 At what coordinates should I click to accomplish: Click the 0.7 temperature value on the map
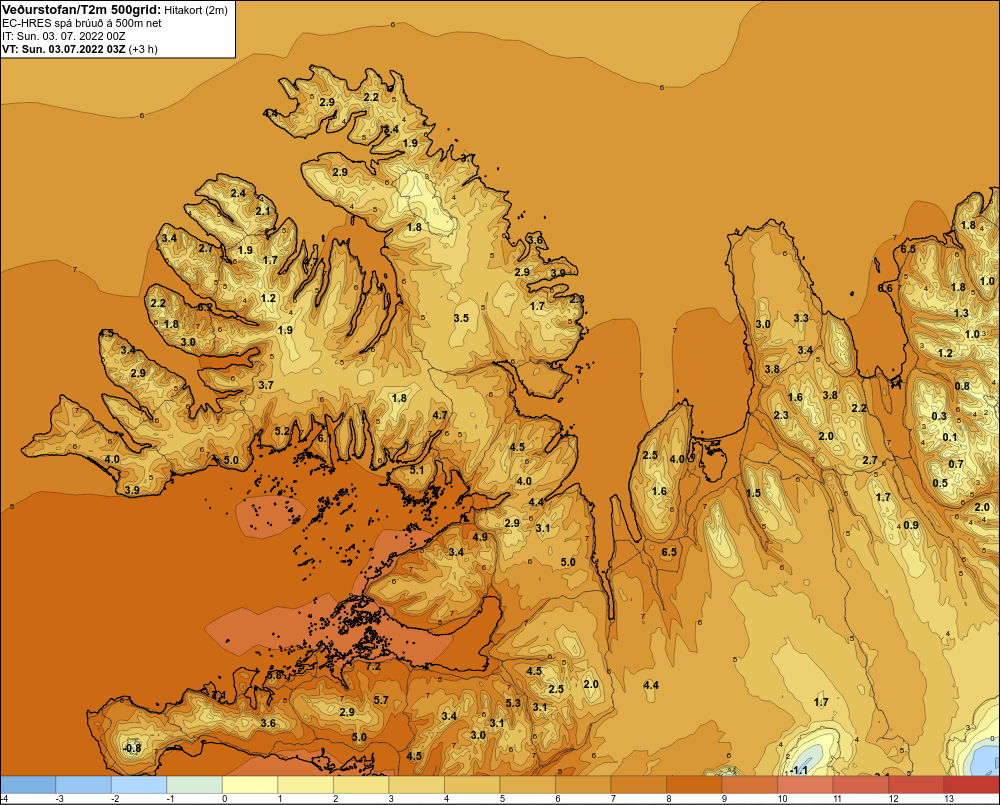(955, 464)
